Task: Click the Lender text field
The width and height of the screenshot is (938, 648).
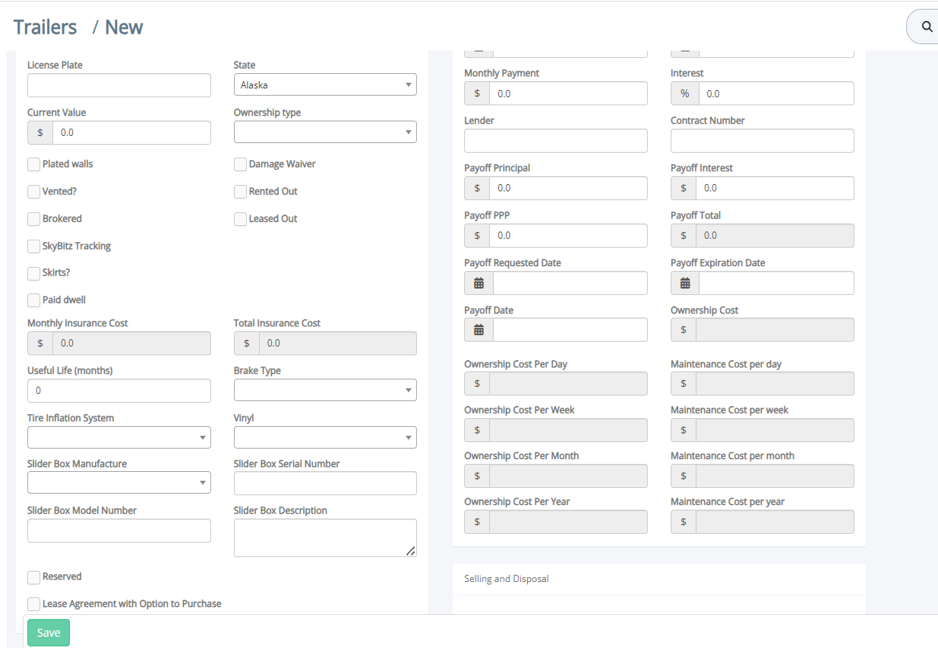Action: 555,141
